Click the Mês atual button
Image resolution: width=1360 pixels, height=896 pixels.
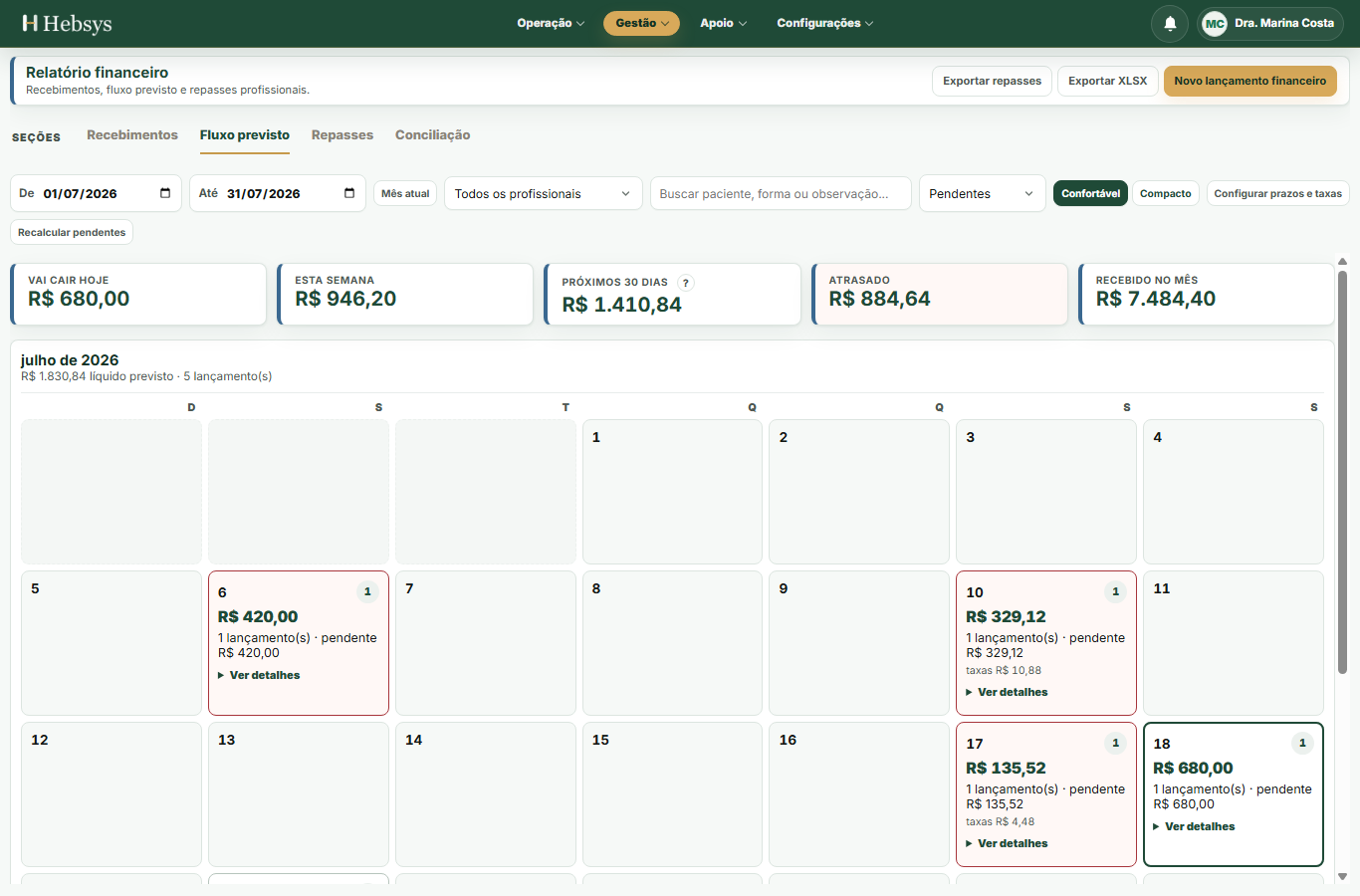click(405, 193)
